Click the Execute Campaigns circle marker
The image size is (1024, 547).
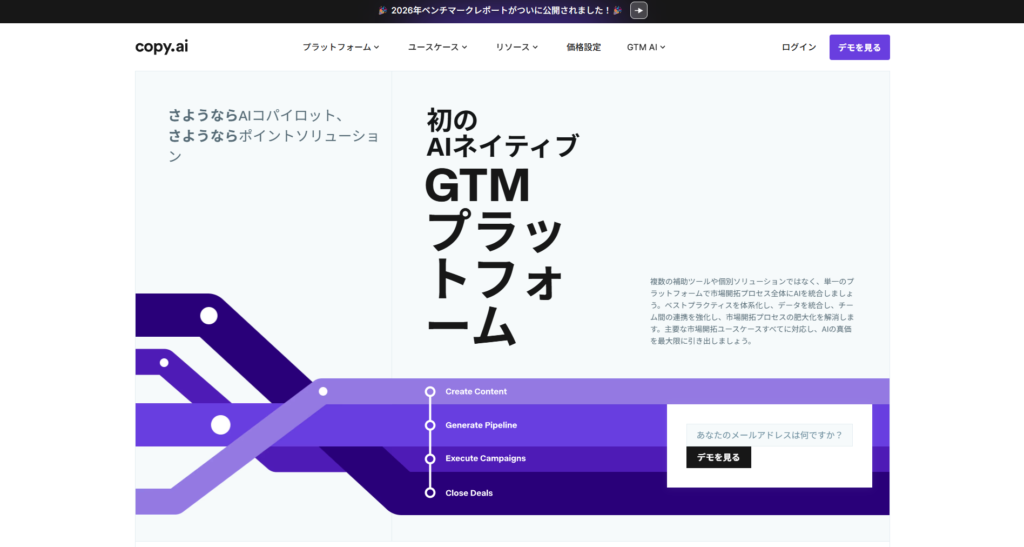coord(430,459)
